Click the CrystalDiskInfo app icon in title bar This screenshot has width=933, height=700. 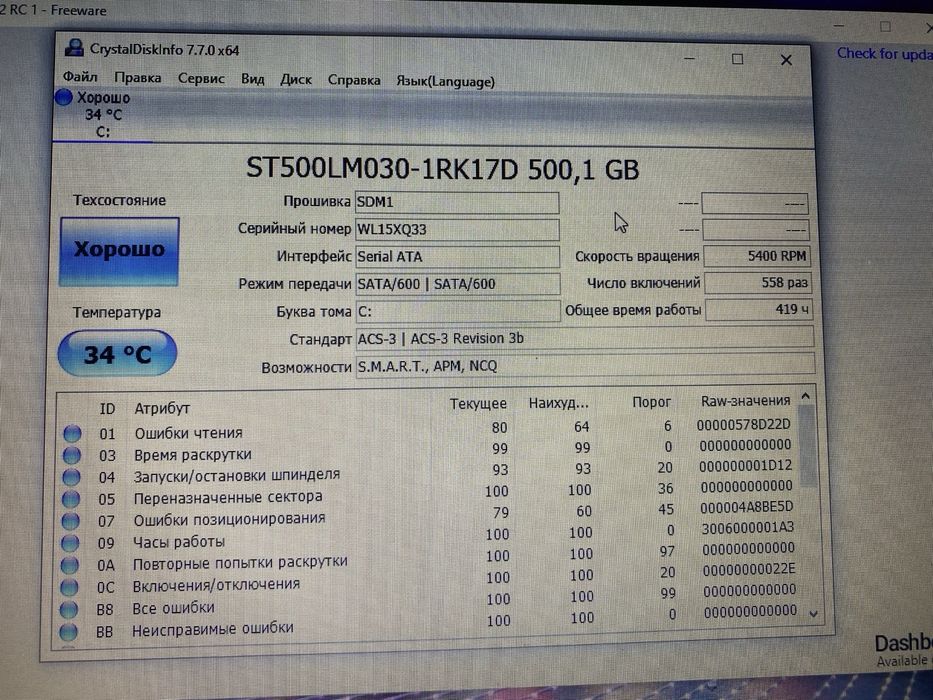click(74, 48)
